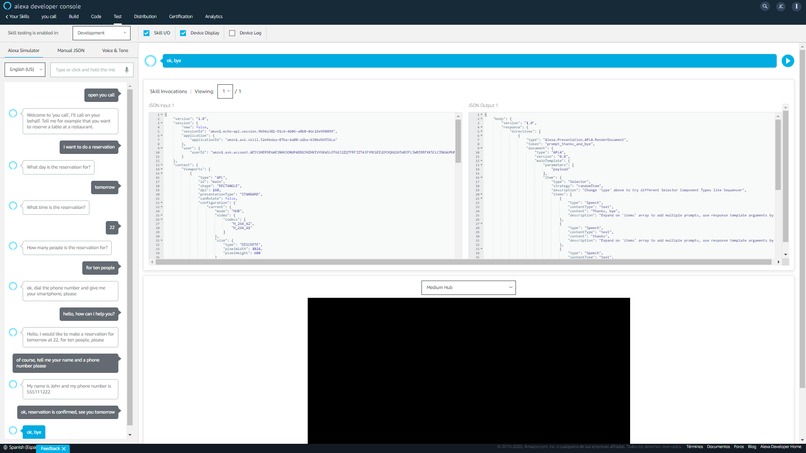Open the JC user account menu
Viewport: 806px width, 453px height.
[x=780, y=6]
